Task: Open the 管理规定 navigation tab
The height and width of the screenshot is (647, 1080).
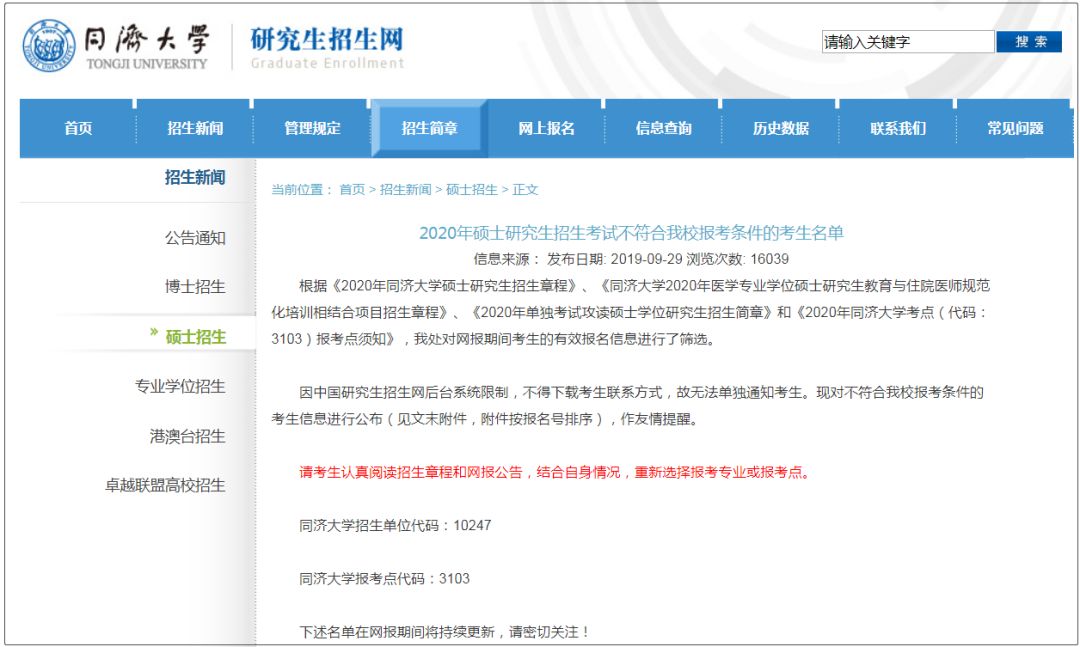Action: (312, 129)
